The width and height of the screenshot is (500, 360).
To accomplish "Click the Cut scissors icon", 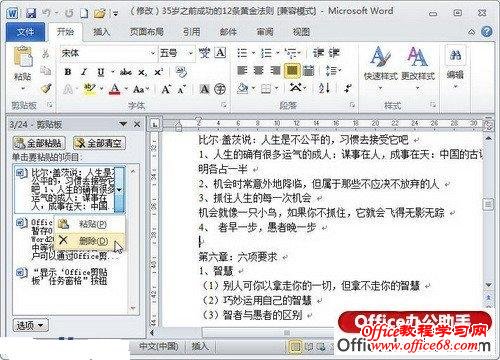I will tap(46, 53).
